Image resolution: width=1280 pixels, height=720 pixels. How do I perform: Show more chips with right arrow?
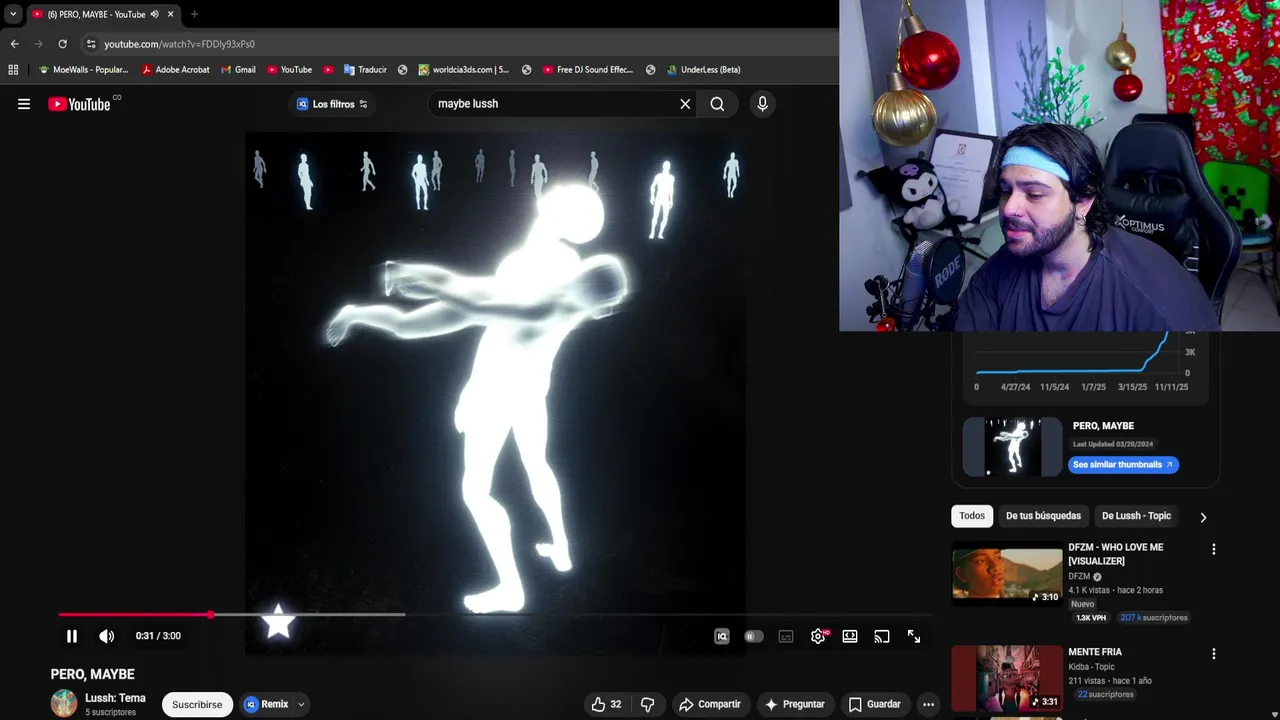tap(1203, 517)
